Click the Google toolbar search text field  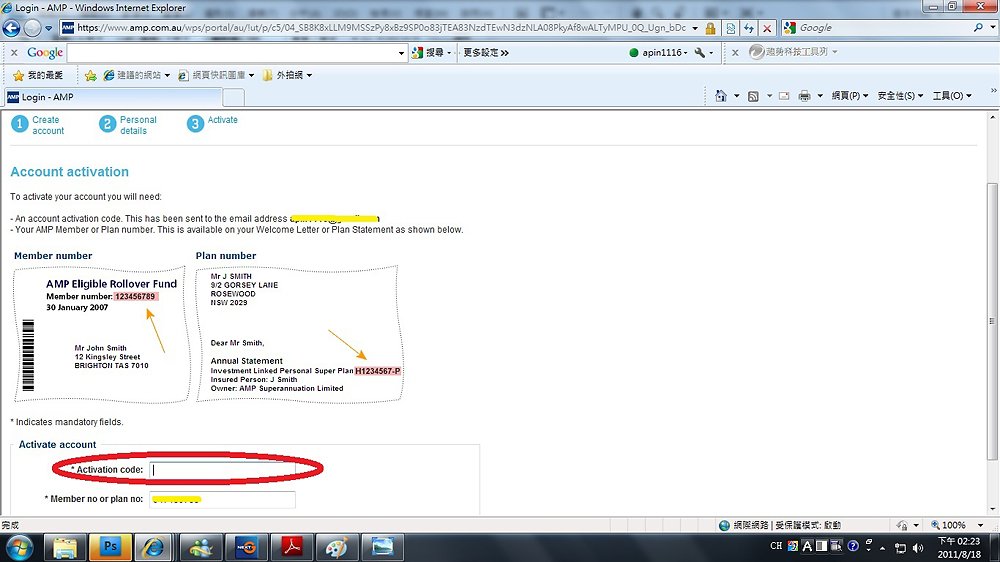pos(232,53)
